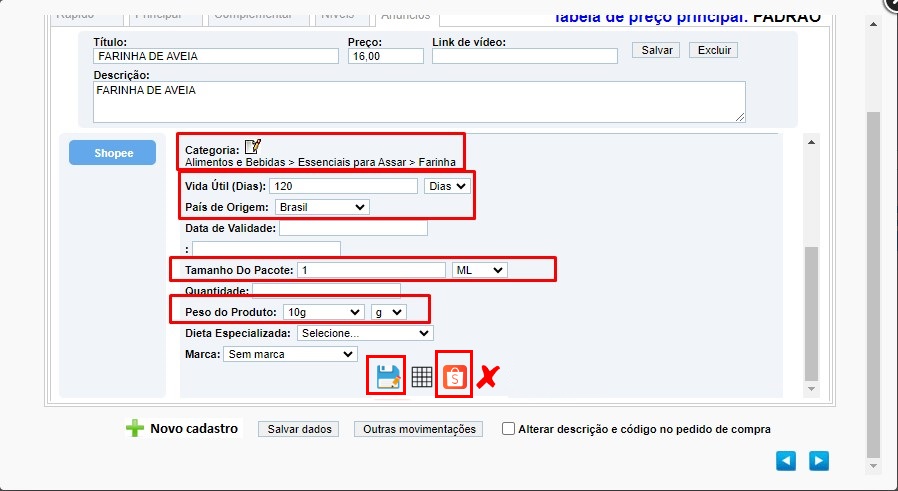Select the Shopee marketplace tab
898x491 pixels.
click(x=113, y=153)
